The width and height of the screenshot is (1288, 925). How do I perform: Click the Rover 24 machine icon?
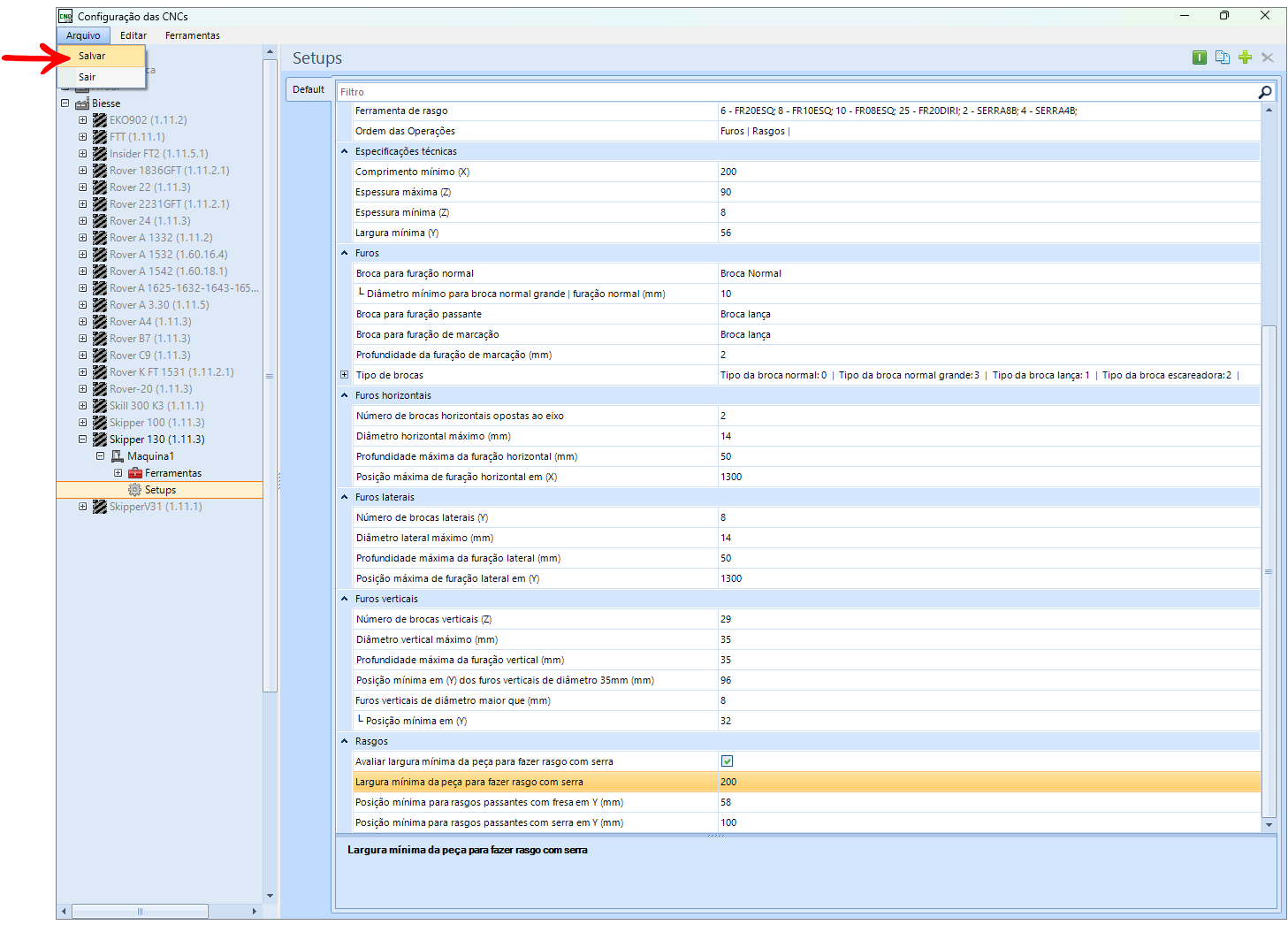click(x=100, y=221)
